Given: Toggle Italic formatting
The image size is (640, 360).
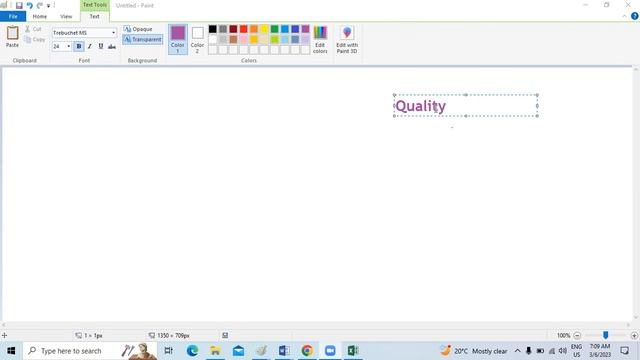Looking at the screenshot, I should 90,47.
